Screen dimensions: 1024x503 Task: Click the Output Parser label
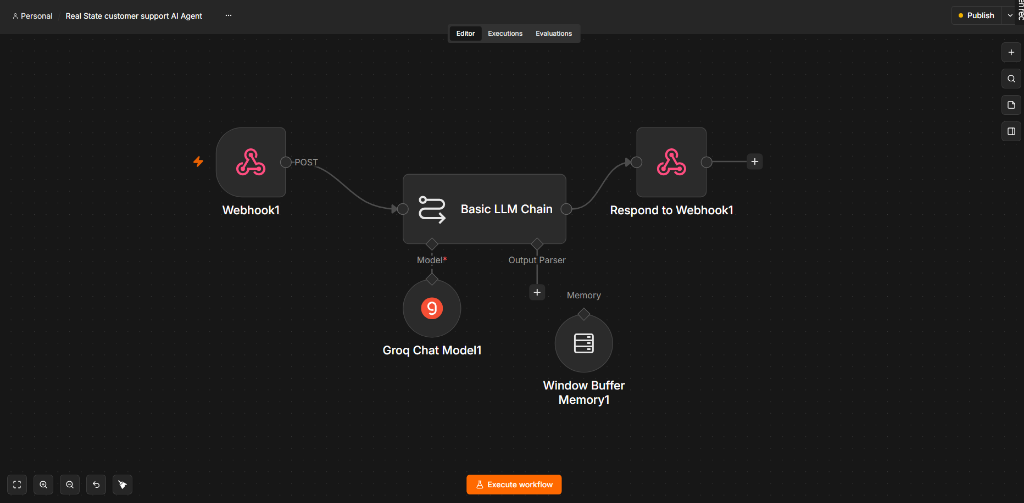(537, 260)
